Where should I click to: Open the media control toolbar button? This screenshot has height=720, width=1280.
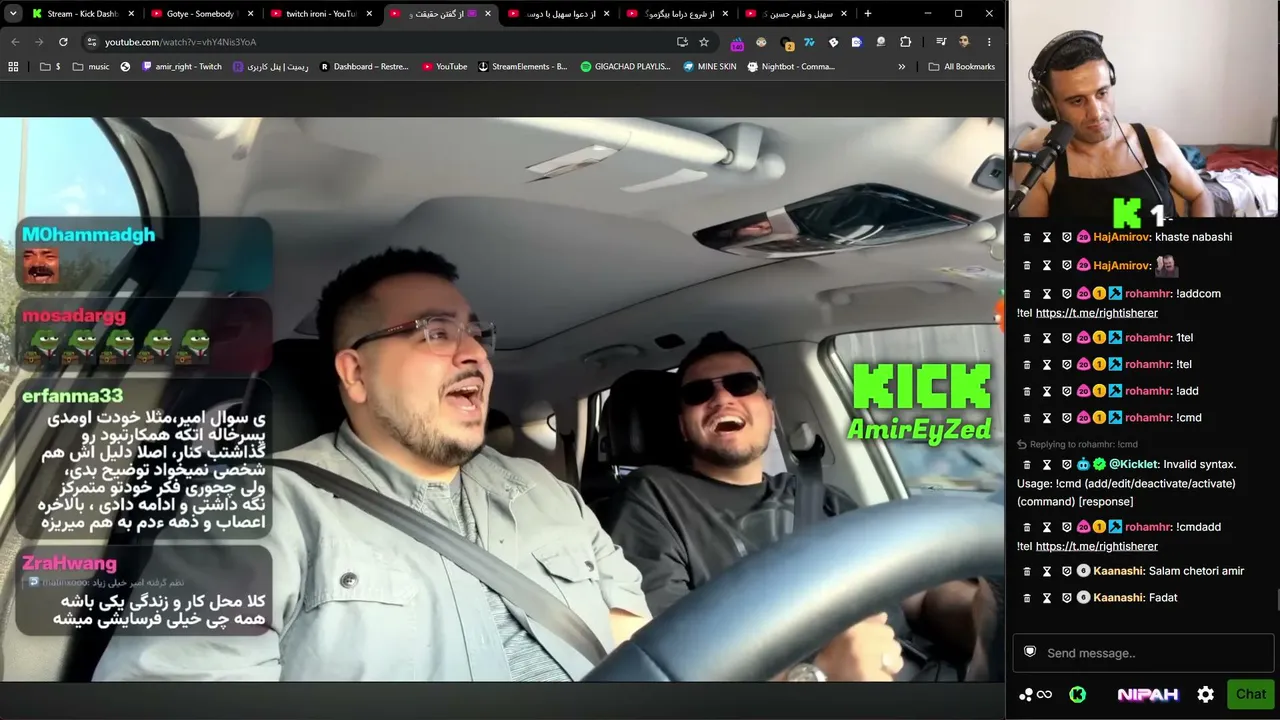941,42
